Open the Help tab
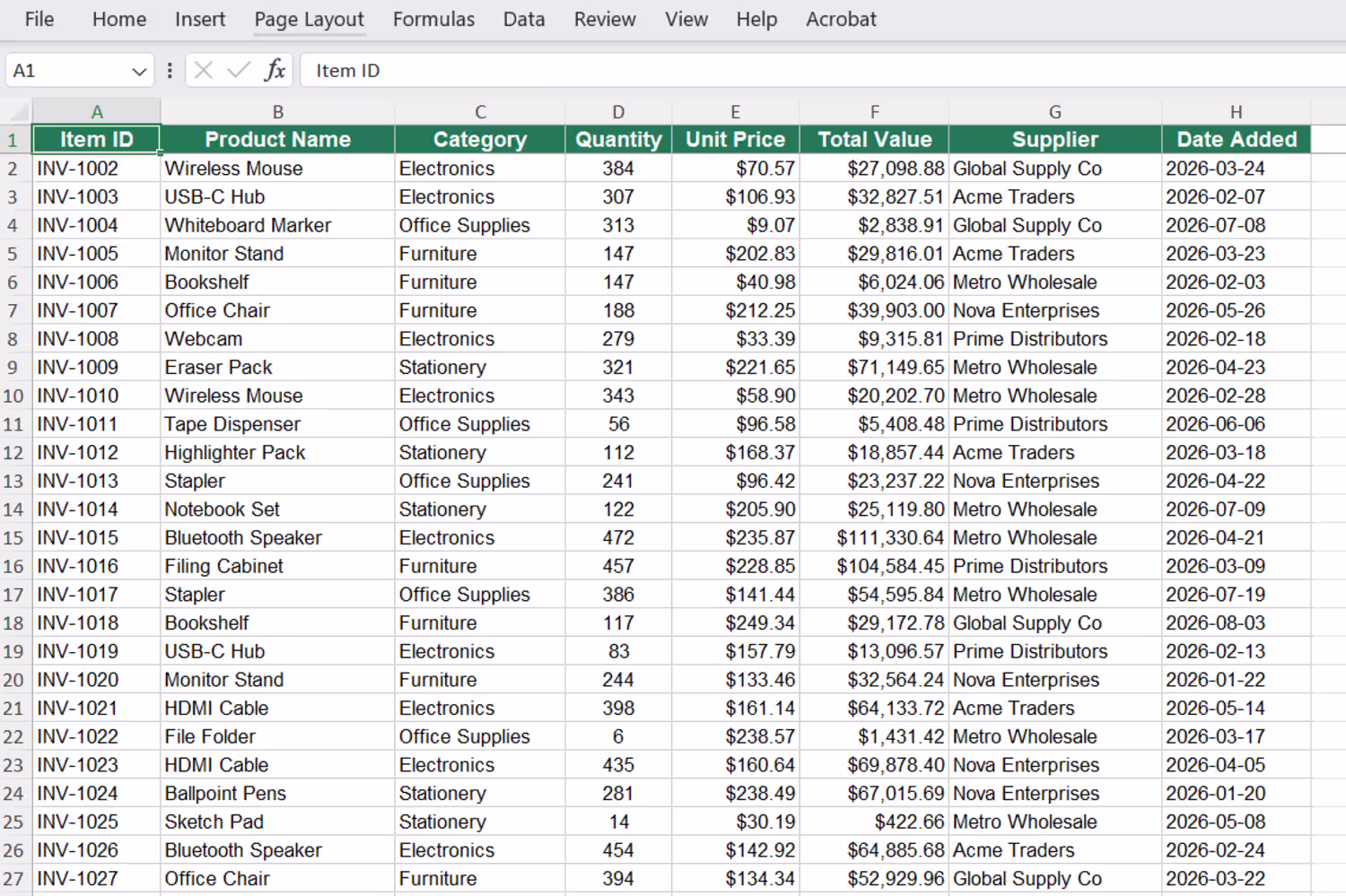This screenshot has height=896, width=1346. point(756,19)
